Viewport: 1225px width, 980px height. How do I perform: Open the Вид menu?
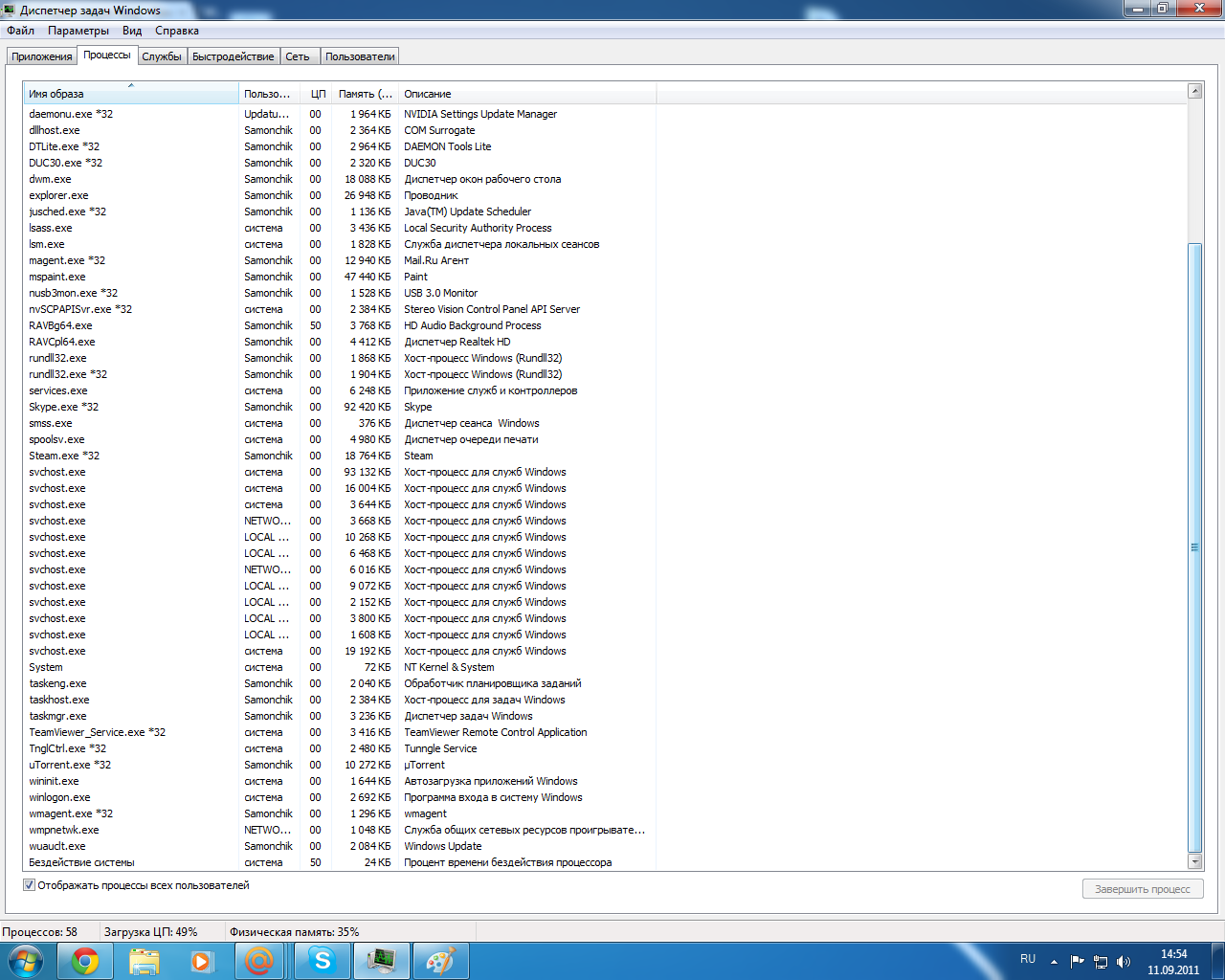click(x=132, y=31)
